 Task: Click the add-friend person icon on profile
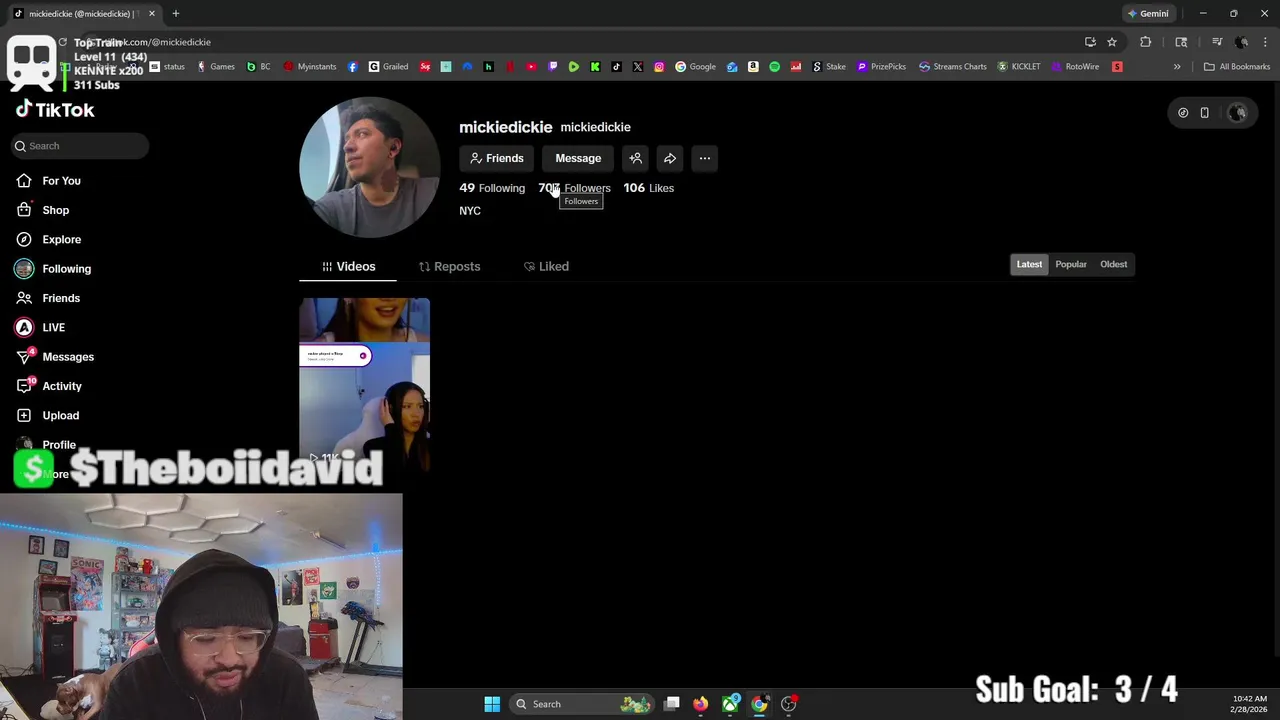[x=635, y=158]
